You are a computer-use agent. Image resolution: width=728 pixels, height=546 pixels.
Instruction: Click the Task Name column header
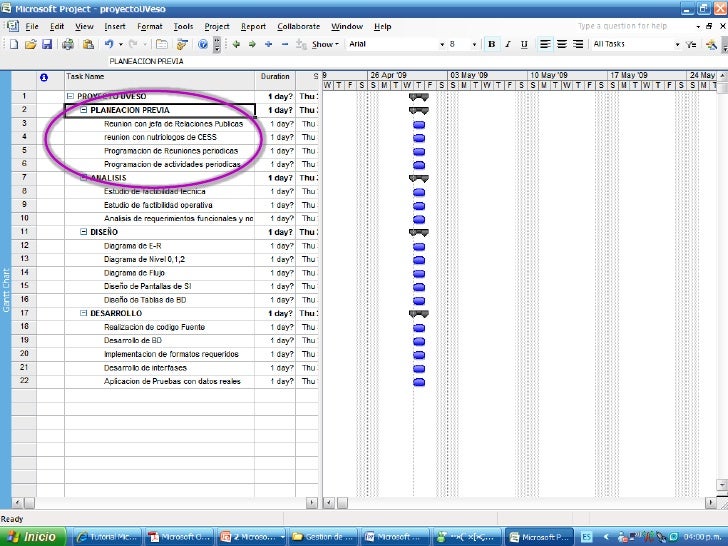point(159,80)
